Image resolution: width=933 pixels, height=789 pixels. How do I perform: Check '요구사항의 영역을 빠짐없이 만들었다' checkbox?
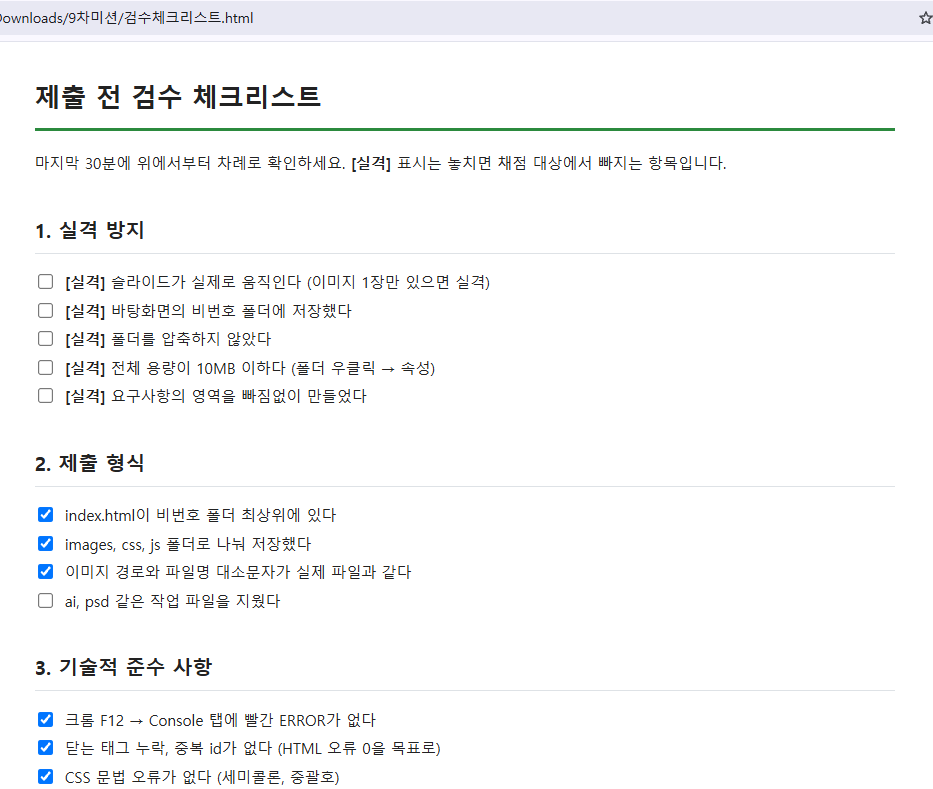point(45,396)
